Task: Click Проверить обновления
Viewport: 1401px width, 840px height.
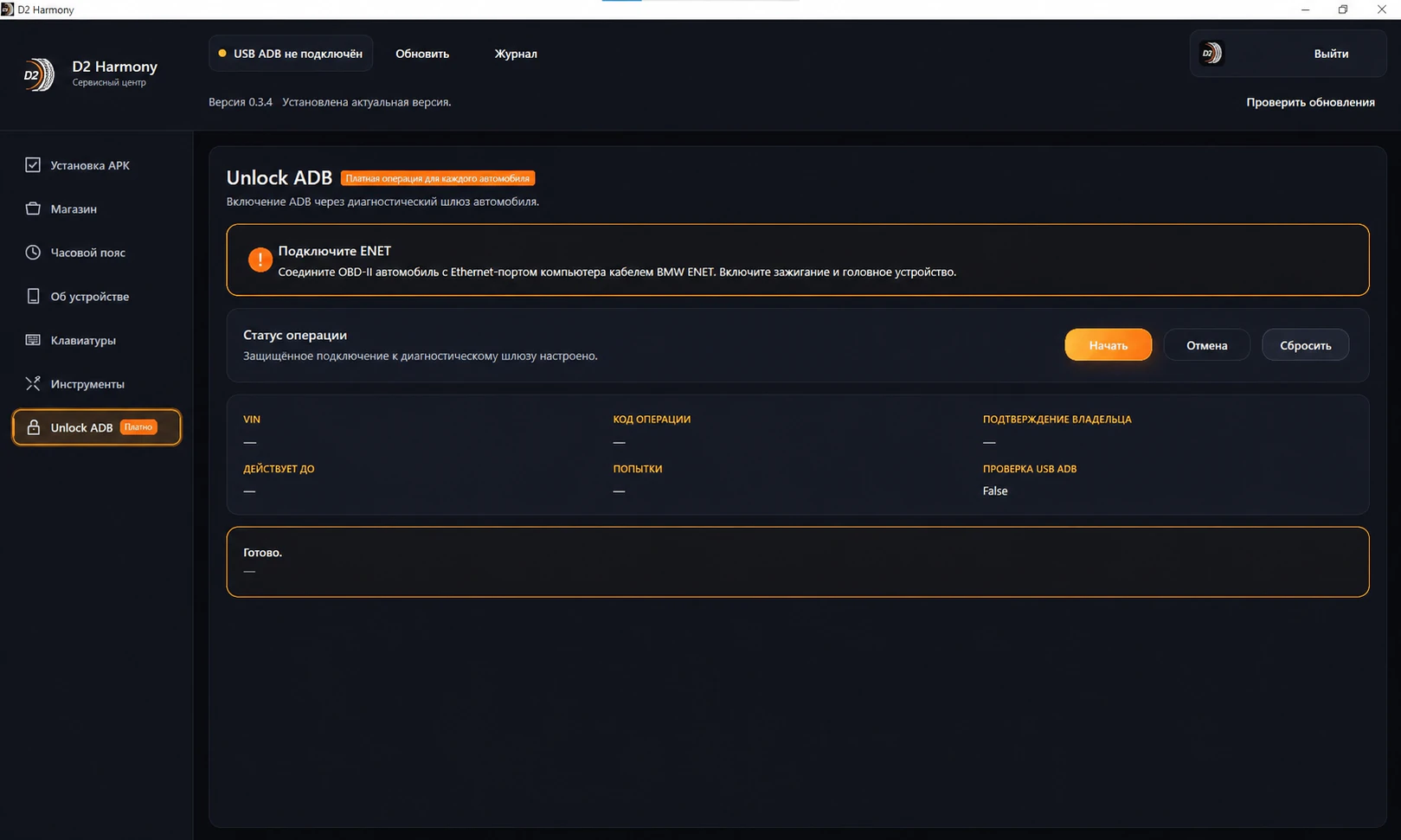Action: (1310, 102)
